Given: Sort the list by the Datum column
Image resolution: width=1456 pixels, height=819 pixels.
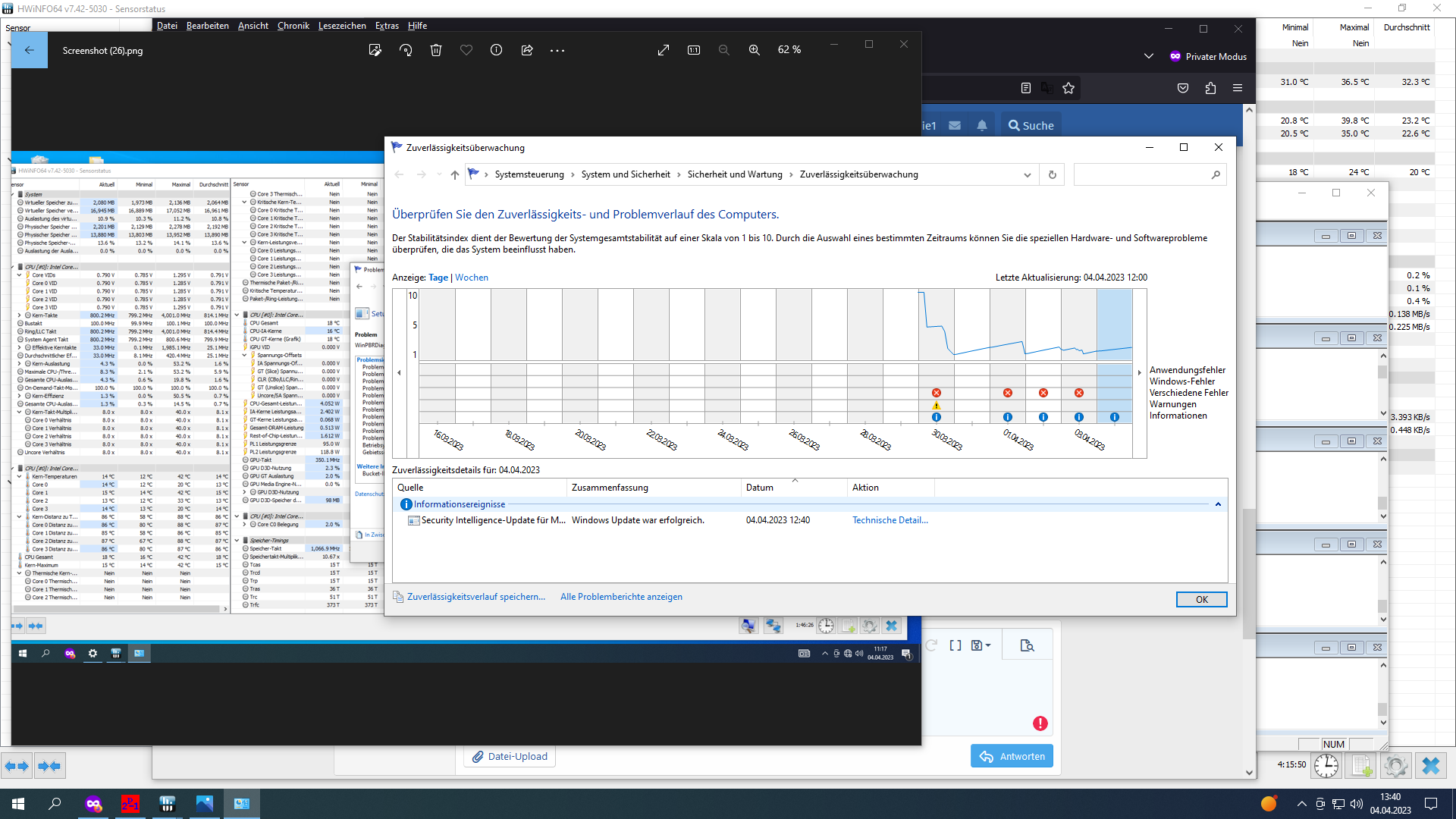Looking at the screenshot, I should [x=794, y=488].
